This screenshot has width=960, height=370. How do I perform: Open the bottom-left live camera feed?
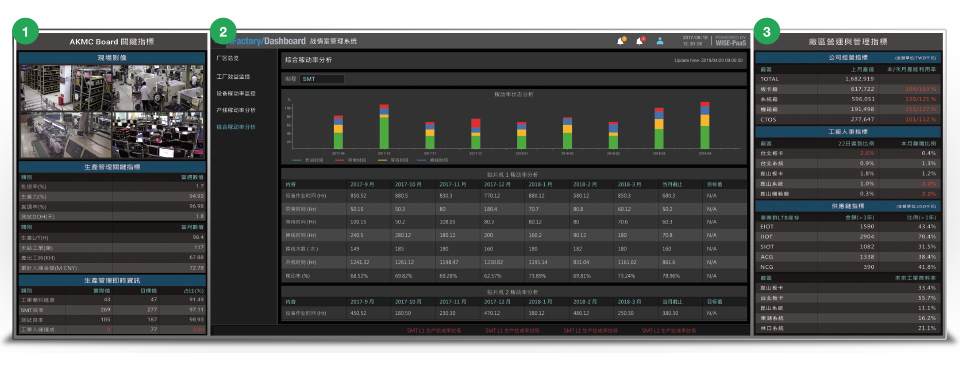click(x=66, y=135)
